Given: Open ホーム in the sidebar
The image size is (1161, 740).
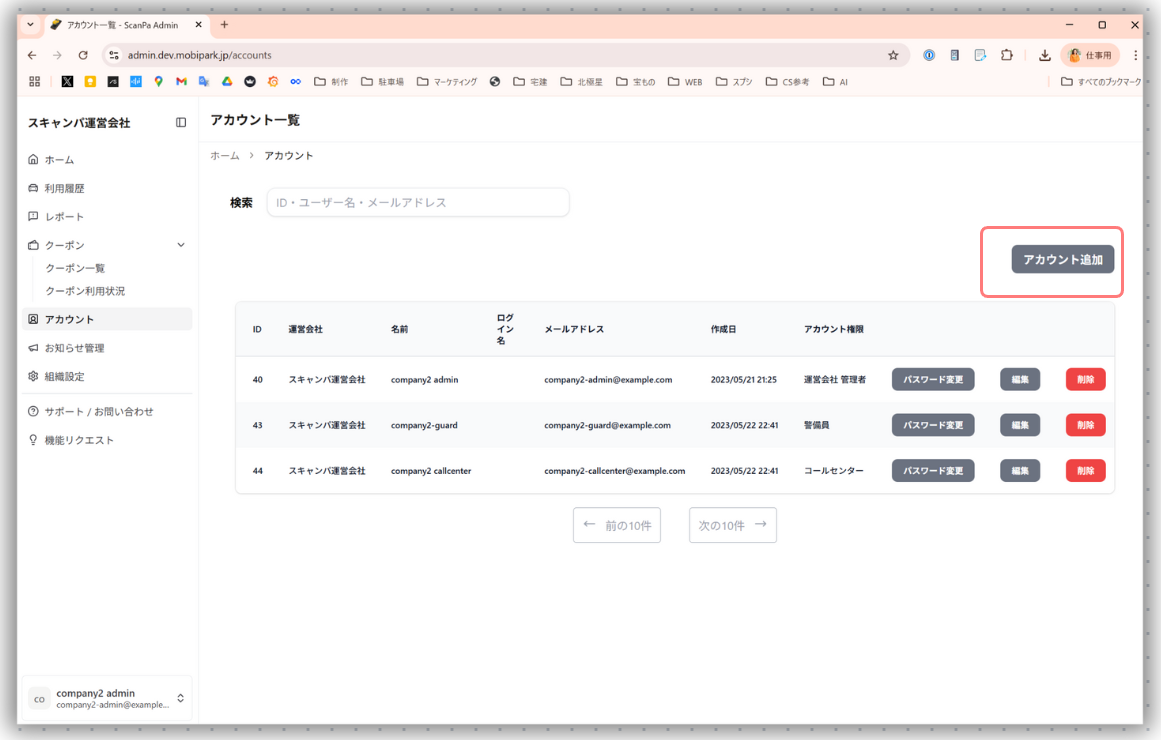Looking at the screenshot, I should click(59, 160).
